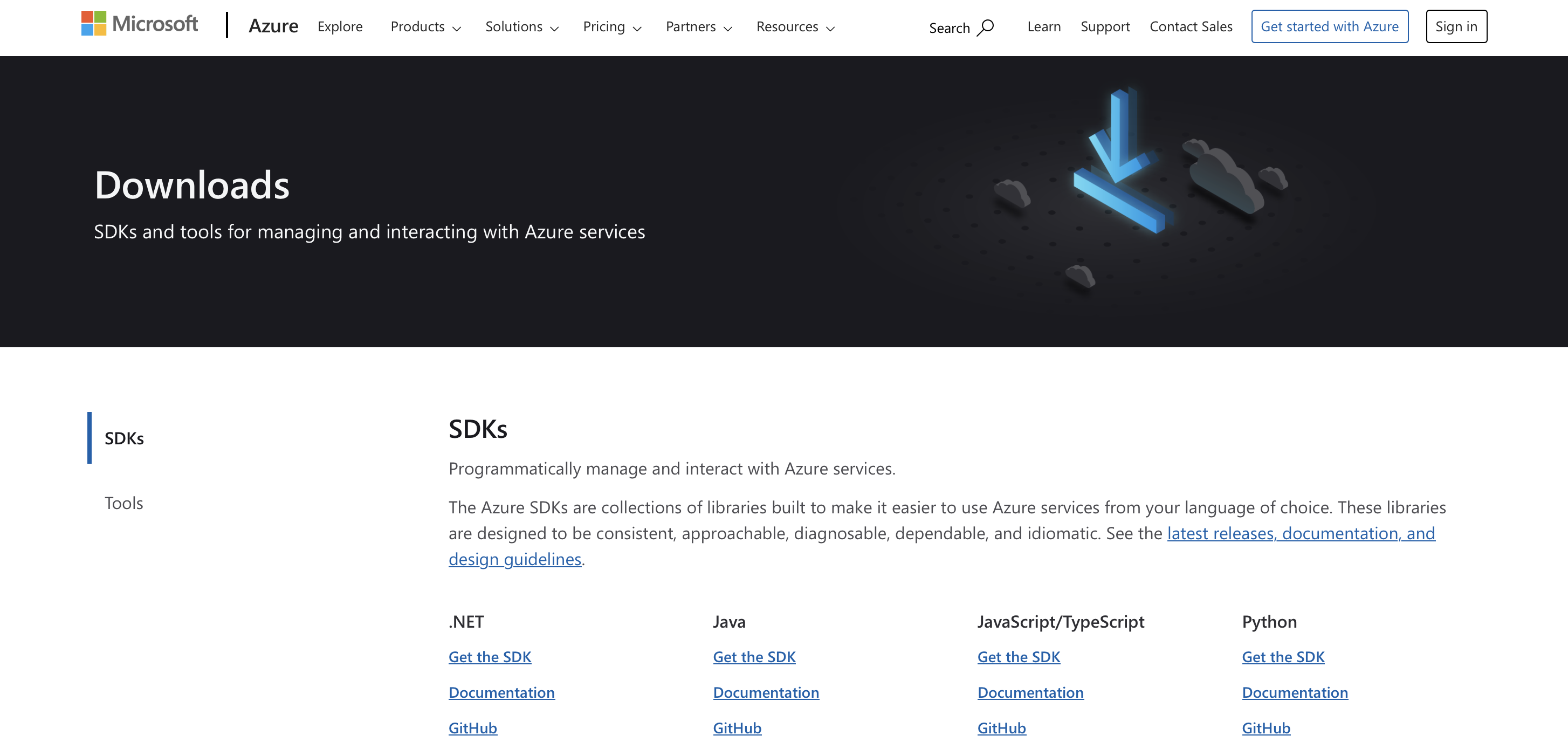Get the SDK for Java
The height and width of the screenshot is (756, 1568).
tap(754, 657)
